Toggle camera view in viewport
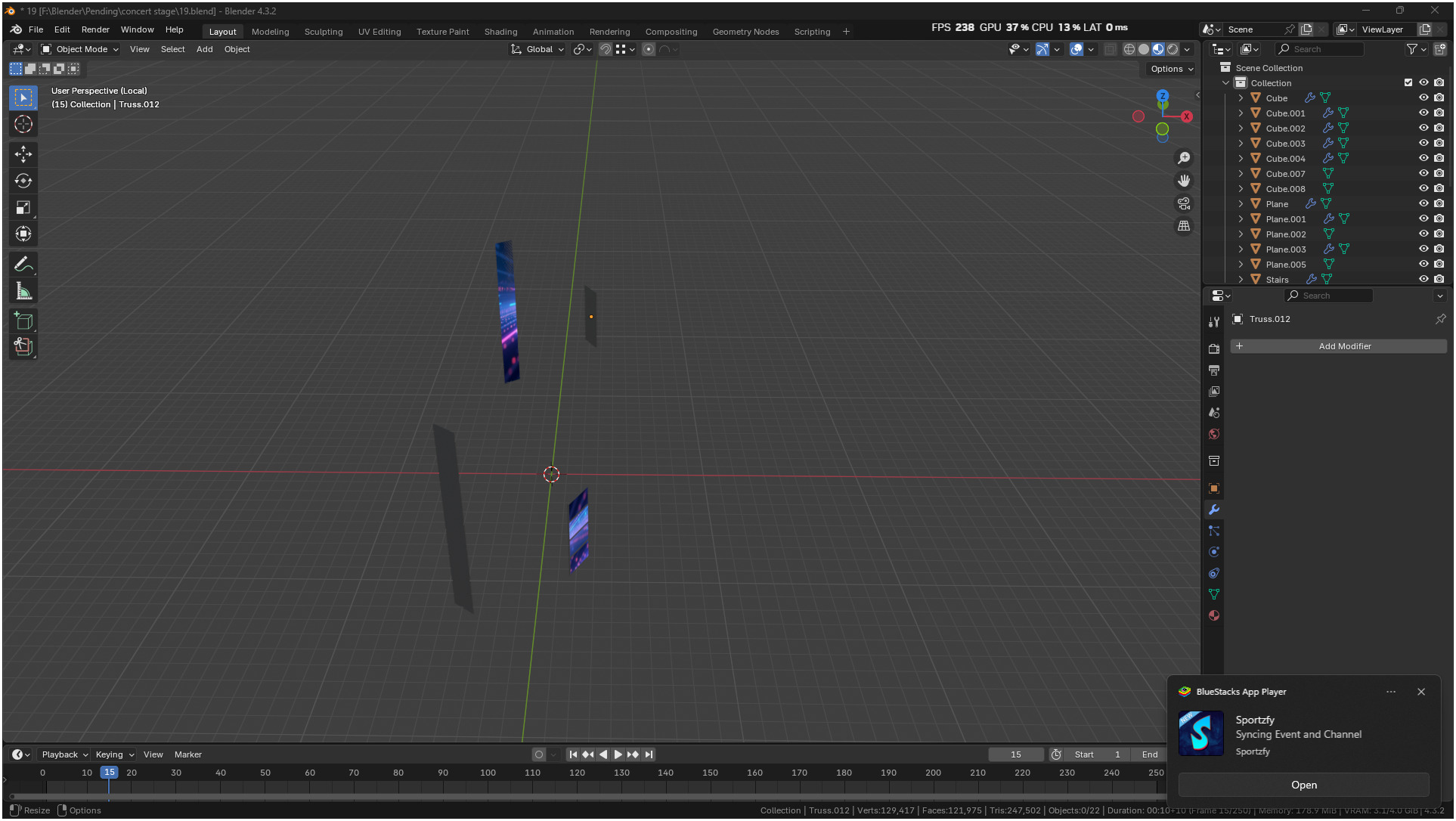 pyautogui.click(x=1184, y=203)
